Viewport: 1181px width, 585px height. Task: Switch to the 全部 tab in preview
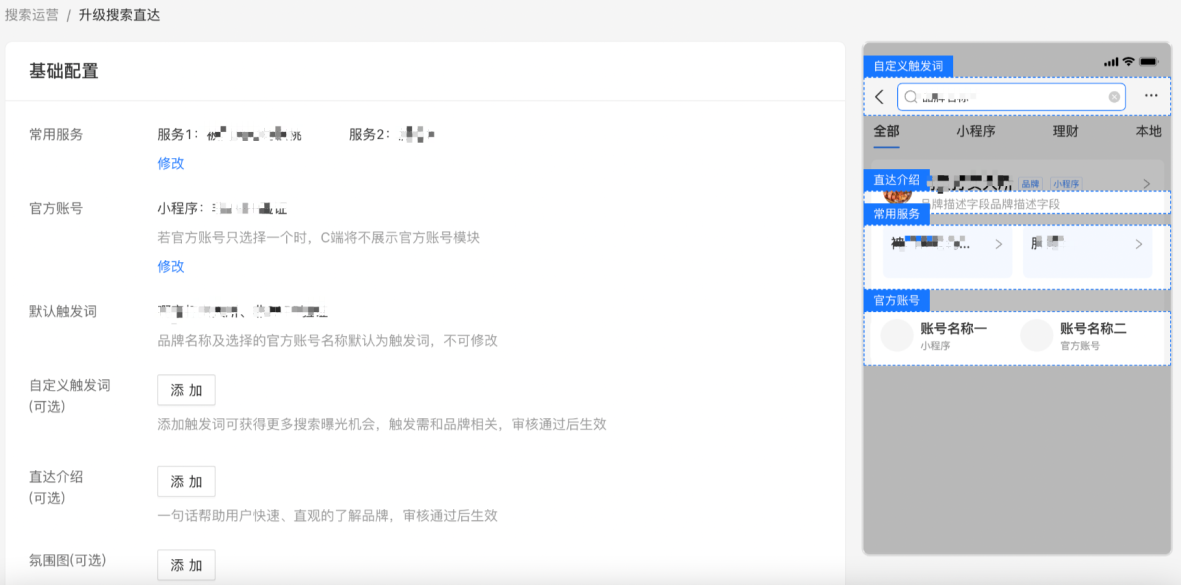tap(886, 131)
